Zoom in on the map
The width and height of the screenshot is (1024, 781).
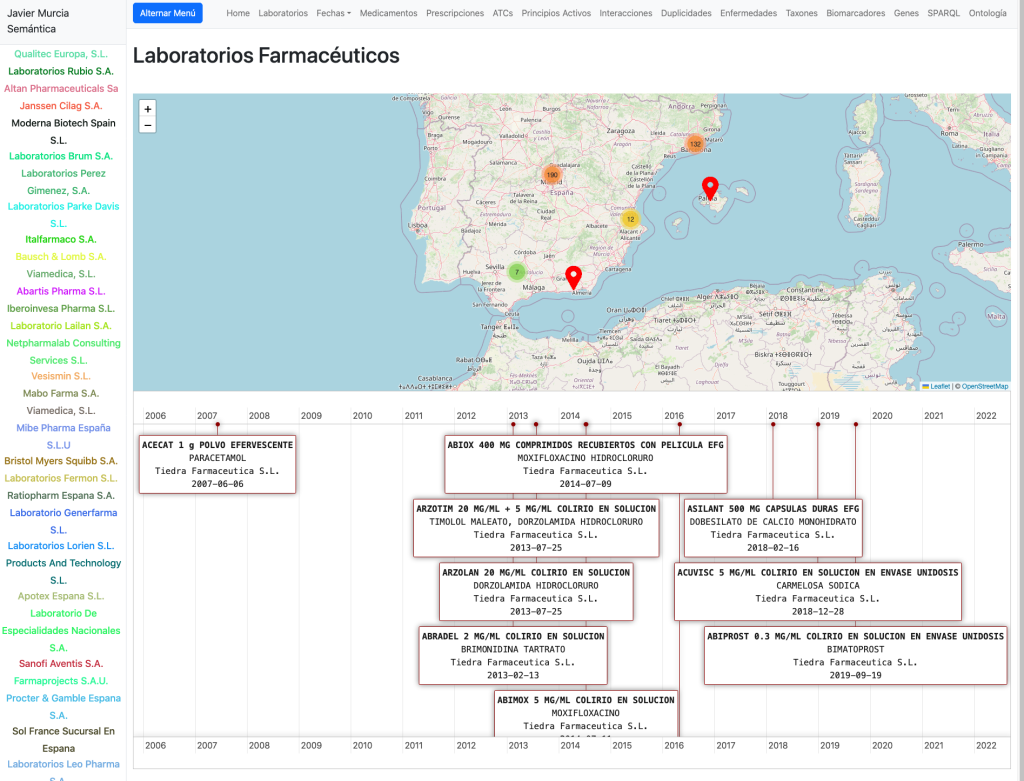pyautogui.click(x=148, y=109)
